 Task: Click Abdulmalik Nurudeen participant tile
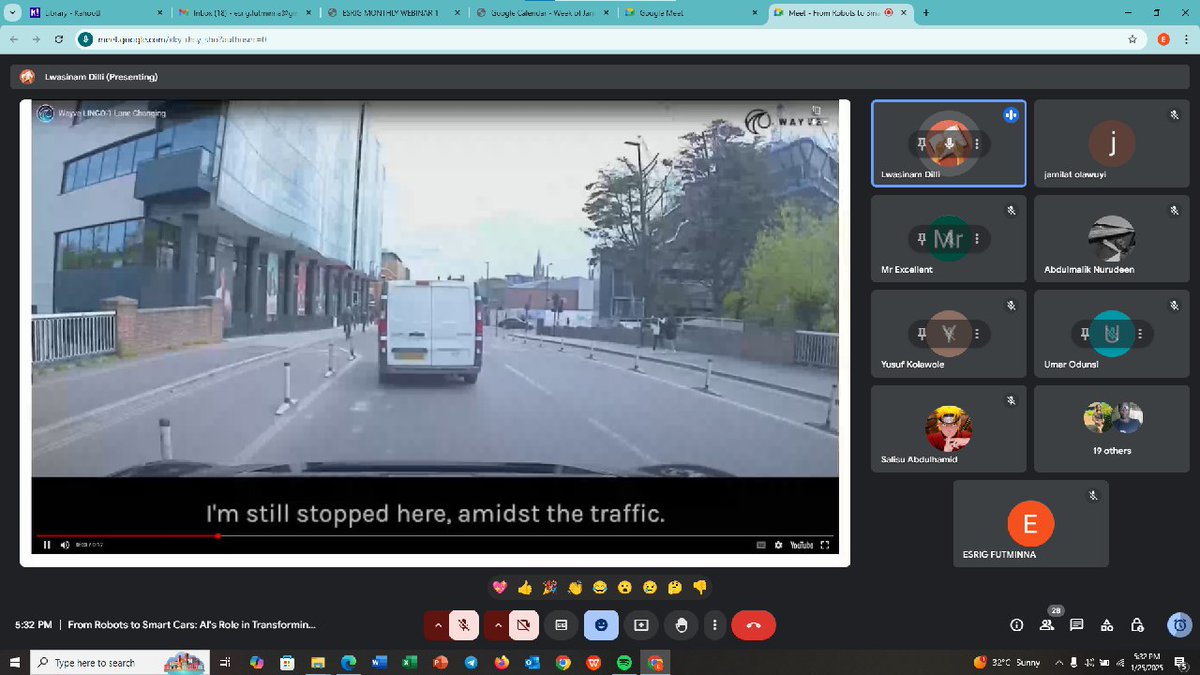1112,238
